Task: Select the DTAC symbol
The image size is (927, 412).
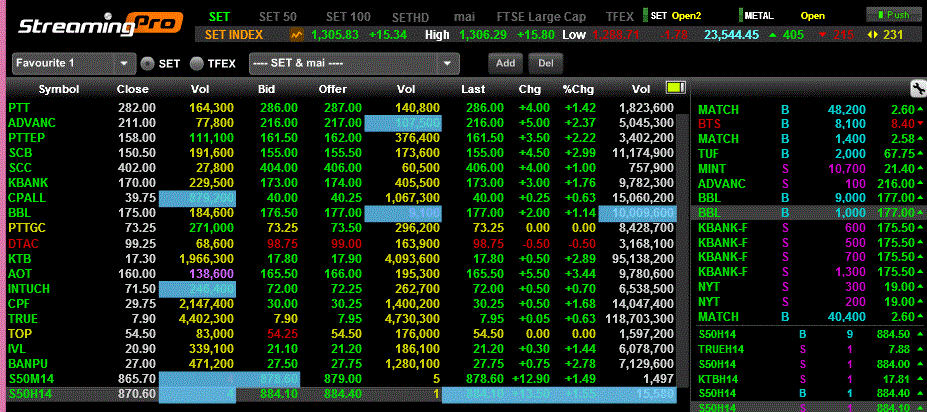Action: (23, 243)
